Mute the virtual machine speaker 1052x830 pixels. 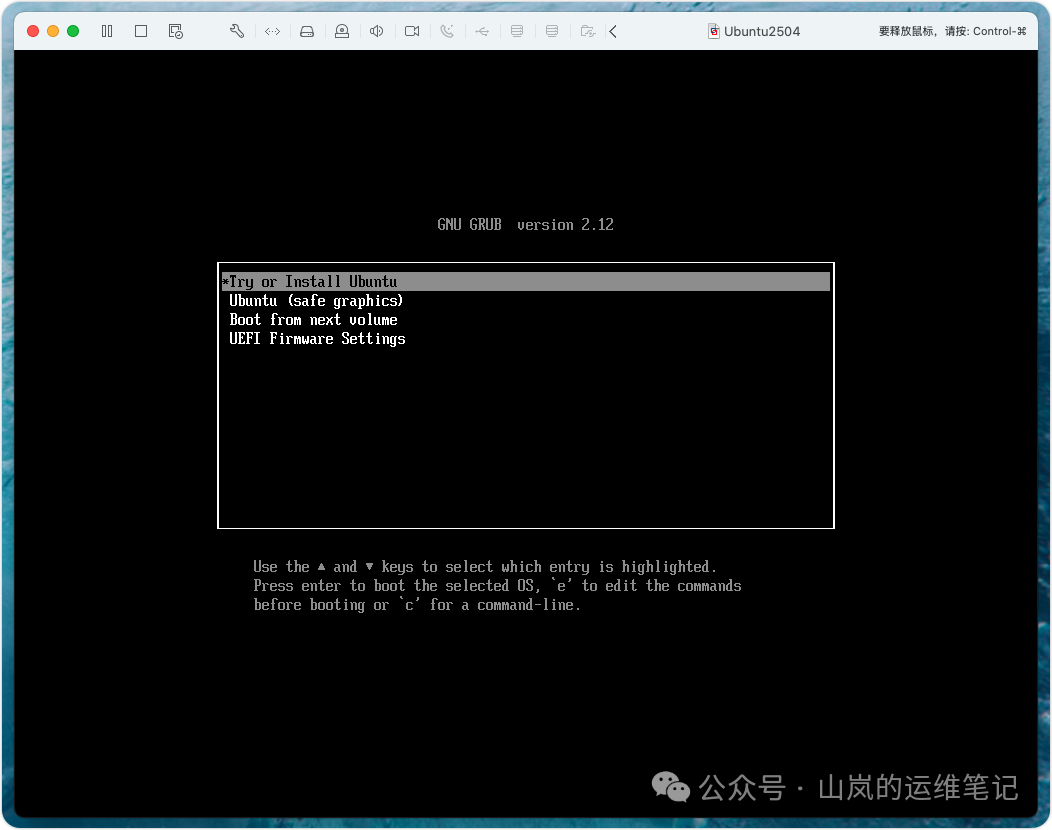point(376,31)
